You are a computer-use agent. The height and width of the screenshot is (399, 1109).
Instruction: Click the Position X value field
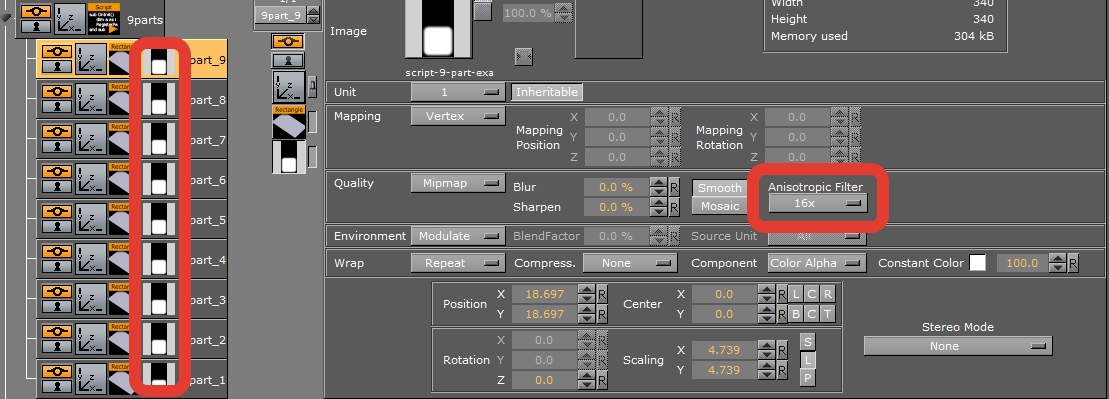pyautogui.click(x=544, y=294)
